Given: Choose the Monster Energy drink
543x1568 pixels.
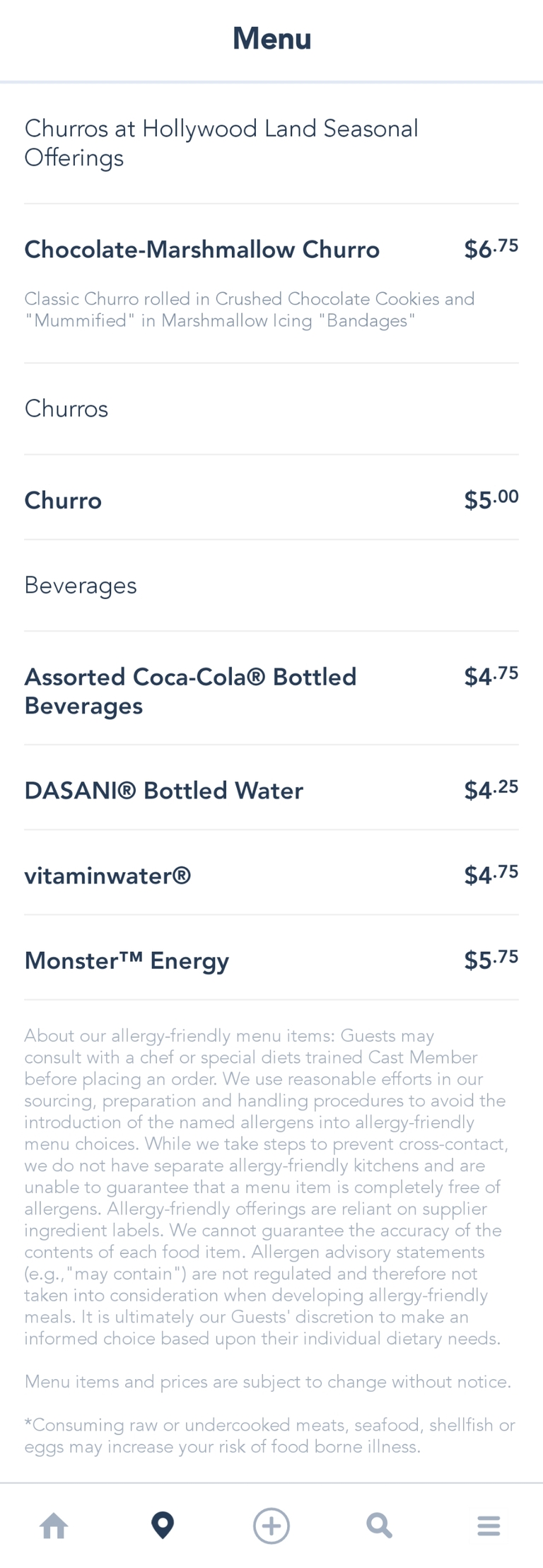Looking at the screenshot, I should click(x=127, y=960).
